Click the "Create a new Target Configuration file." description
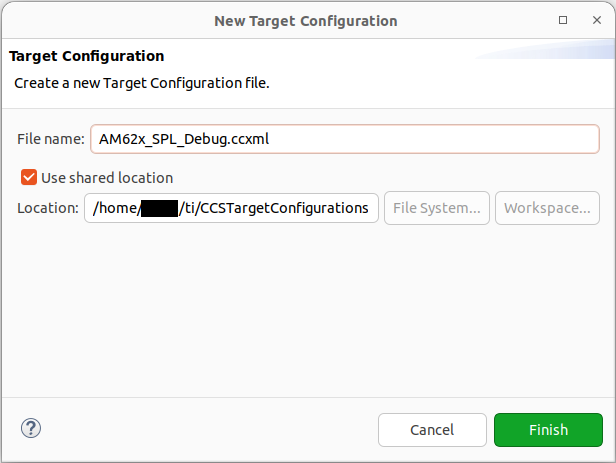 (142, 83)
